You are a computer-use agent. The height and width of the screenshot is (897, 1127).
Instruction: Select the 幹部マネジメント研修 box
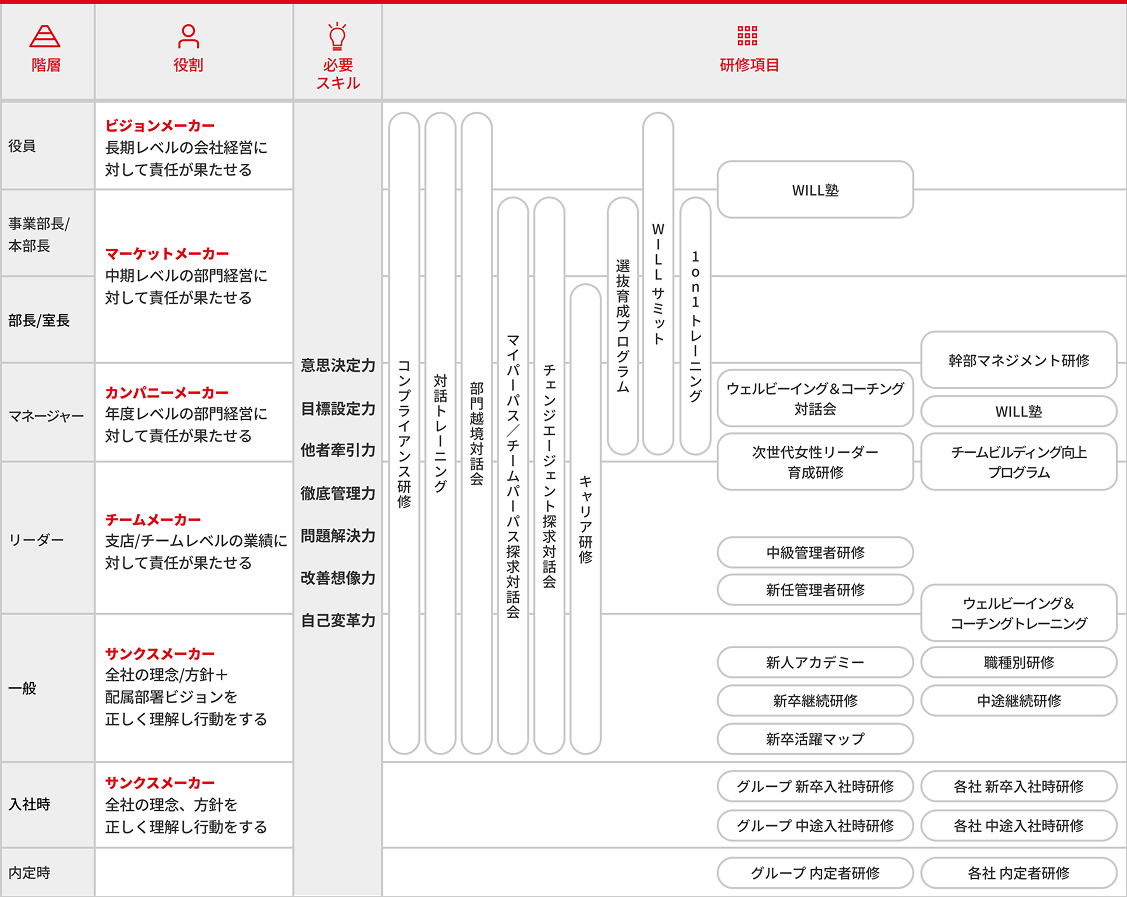1019,361
